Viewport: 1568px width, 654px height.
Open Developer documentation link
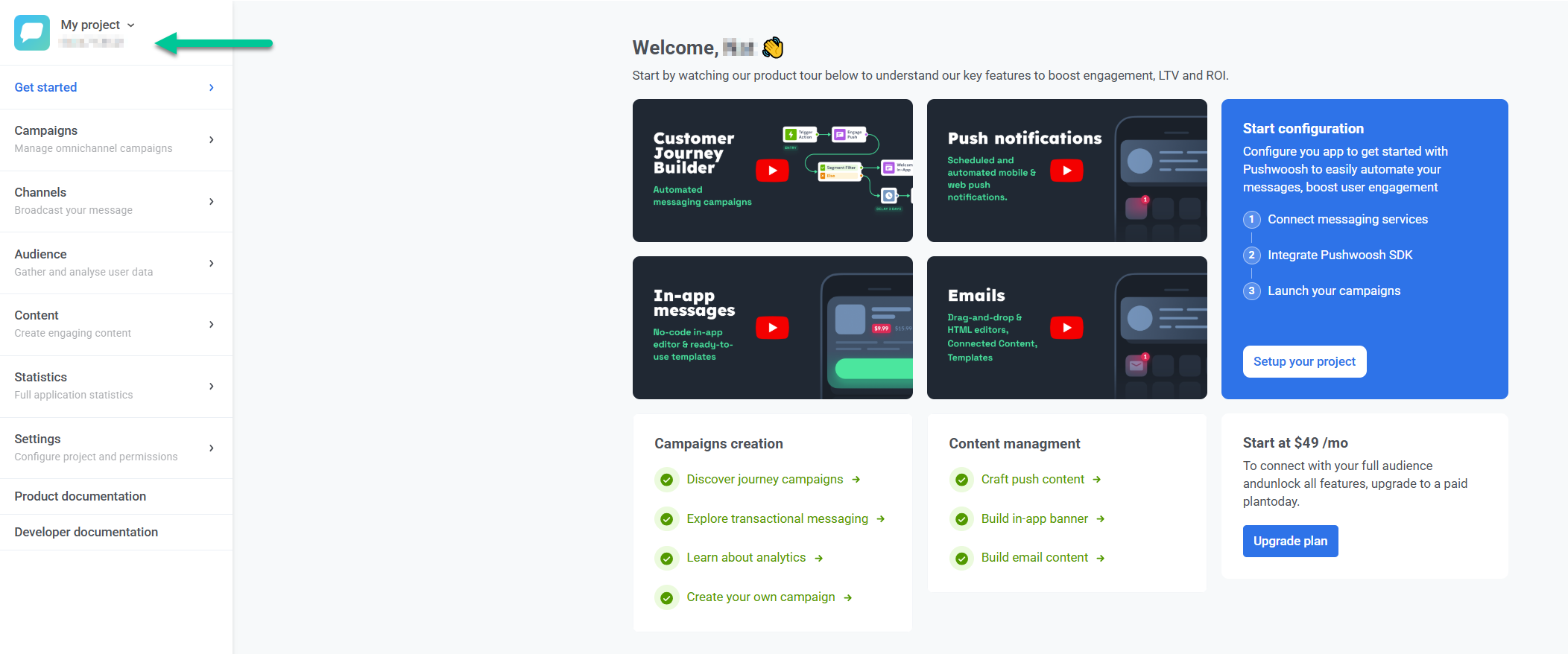(x=86, y=533)
